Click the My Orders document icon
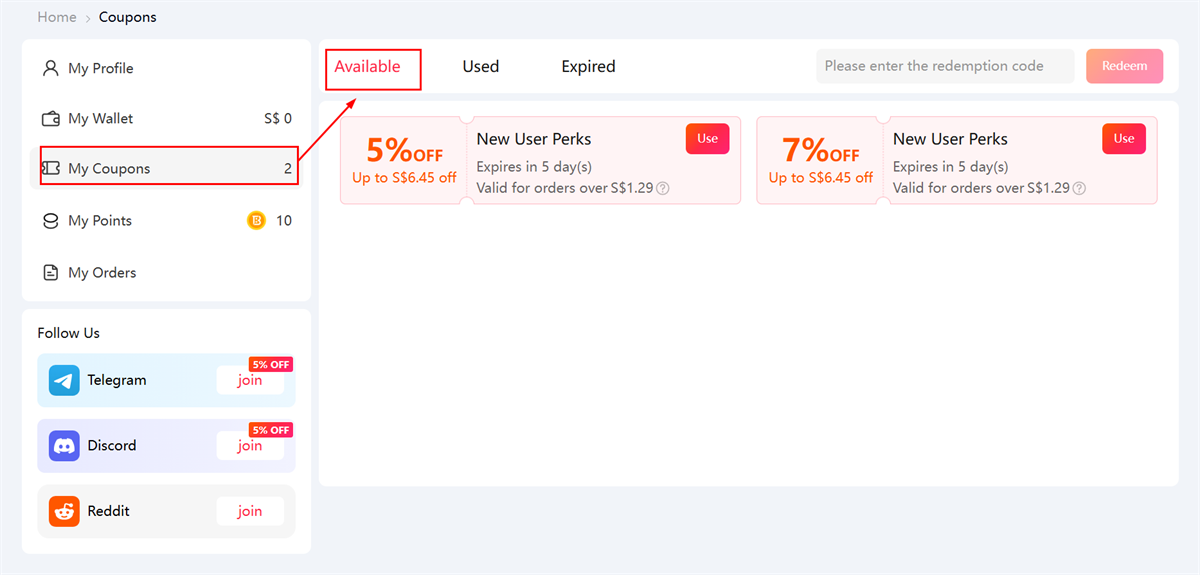The height and width of the screenshot is (575, 1200). click(x=50, y=272)
